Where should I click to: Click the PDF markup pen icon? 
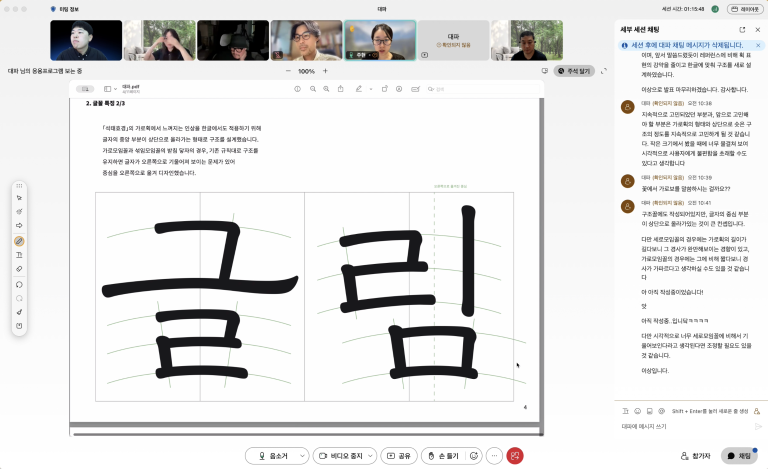pos(359,89)
